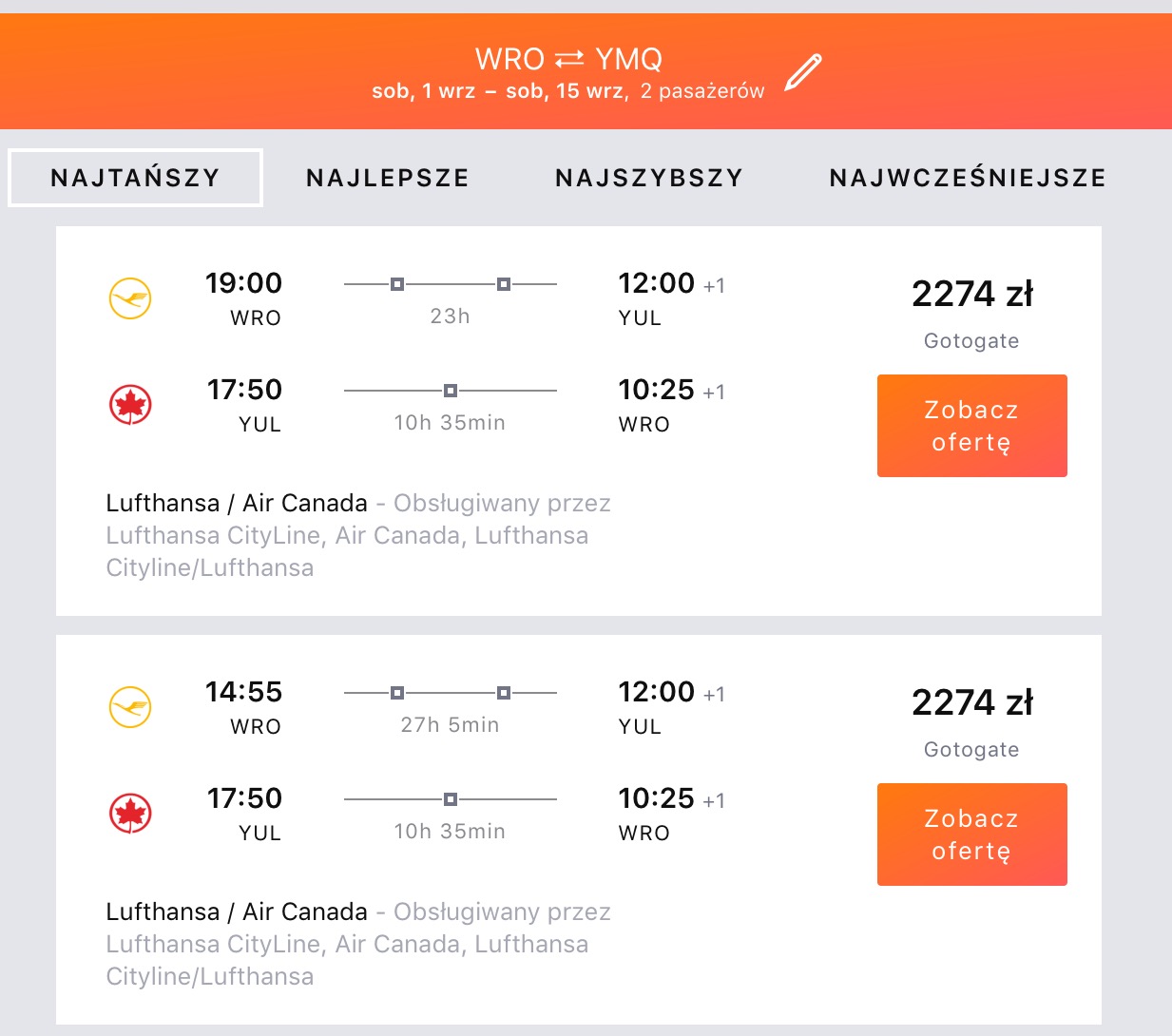The width and height of the screenshot is (1172, 1036).
Task: Click second stopover marker on 27h 5min flight
Action: click(504, 693)
